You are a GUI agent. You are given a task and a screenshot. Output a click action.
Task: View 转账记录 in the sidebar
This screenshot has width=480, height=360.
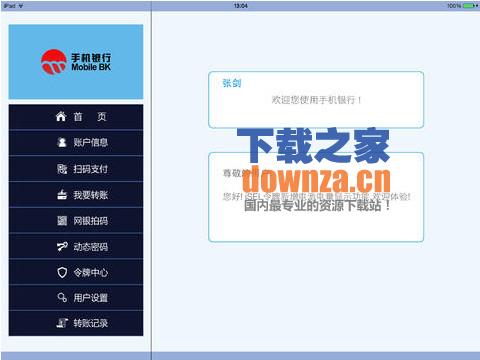pos(76,323)
